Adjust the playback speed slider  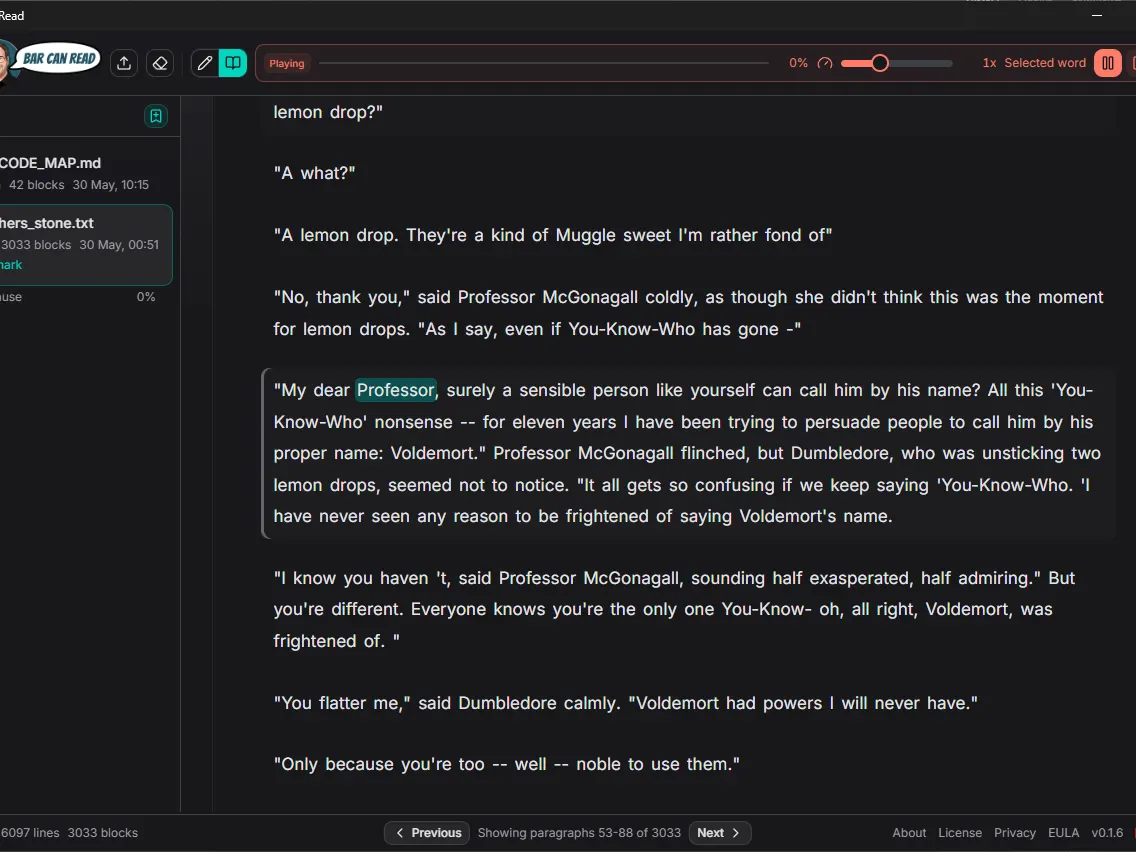click(x=897, y=63)
